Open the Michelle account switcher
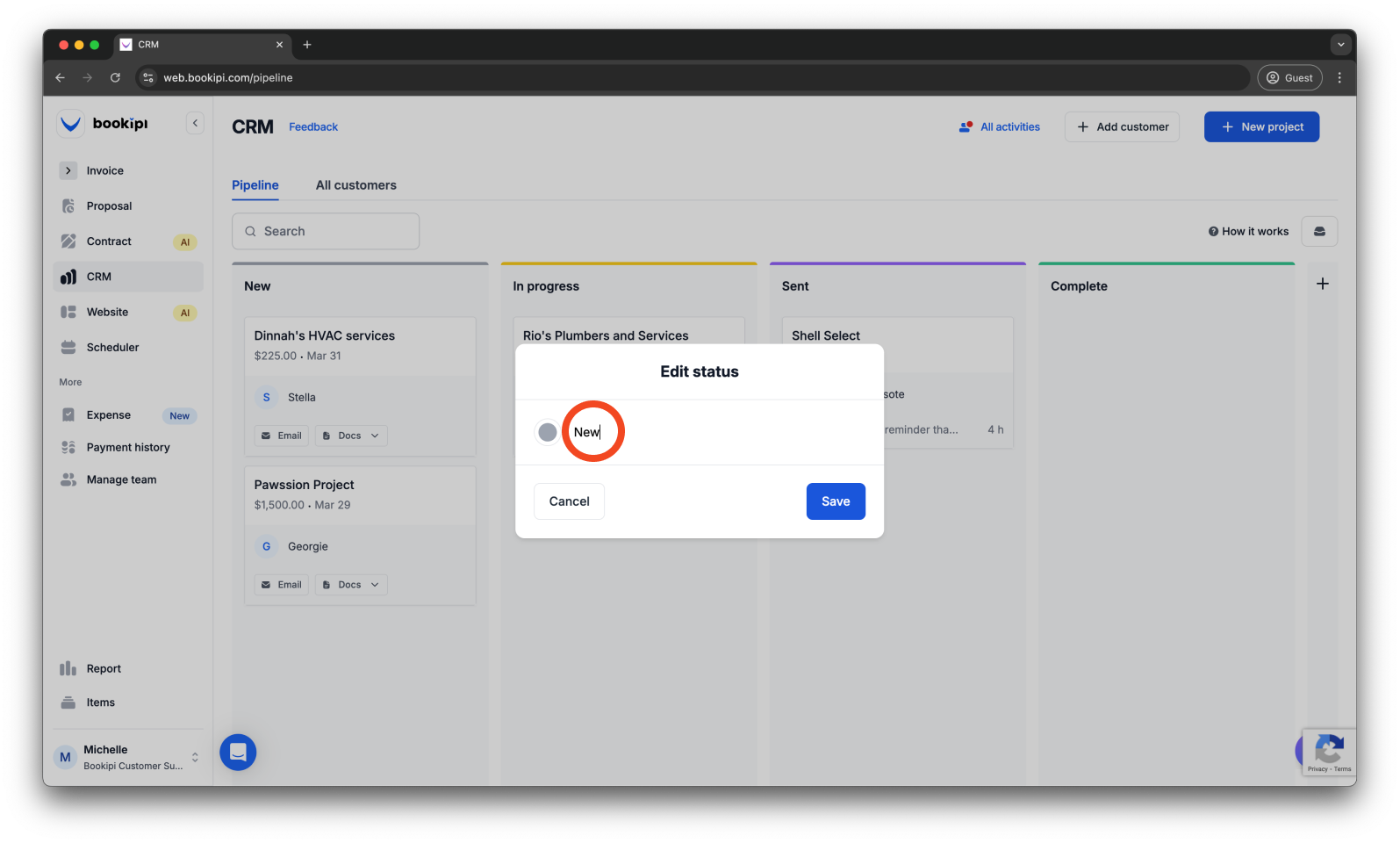Screen dimensions: 1400x843 [x=128, y=757]
